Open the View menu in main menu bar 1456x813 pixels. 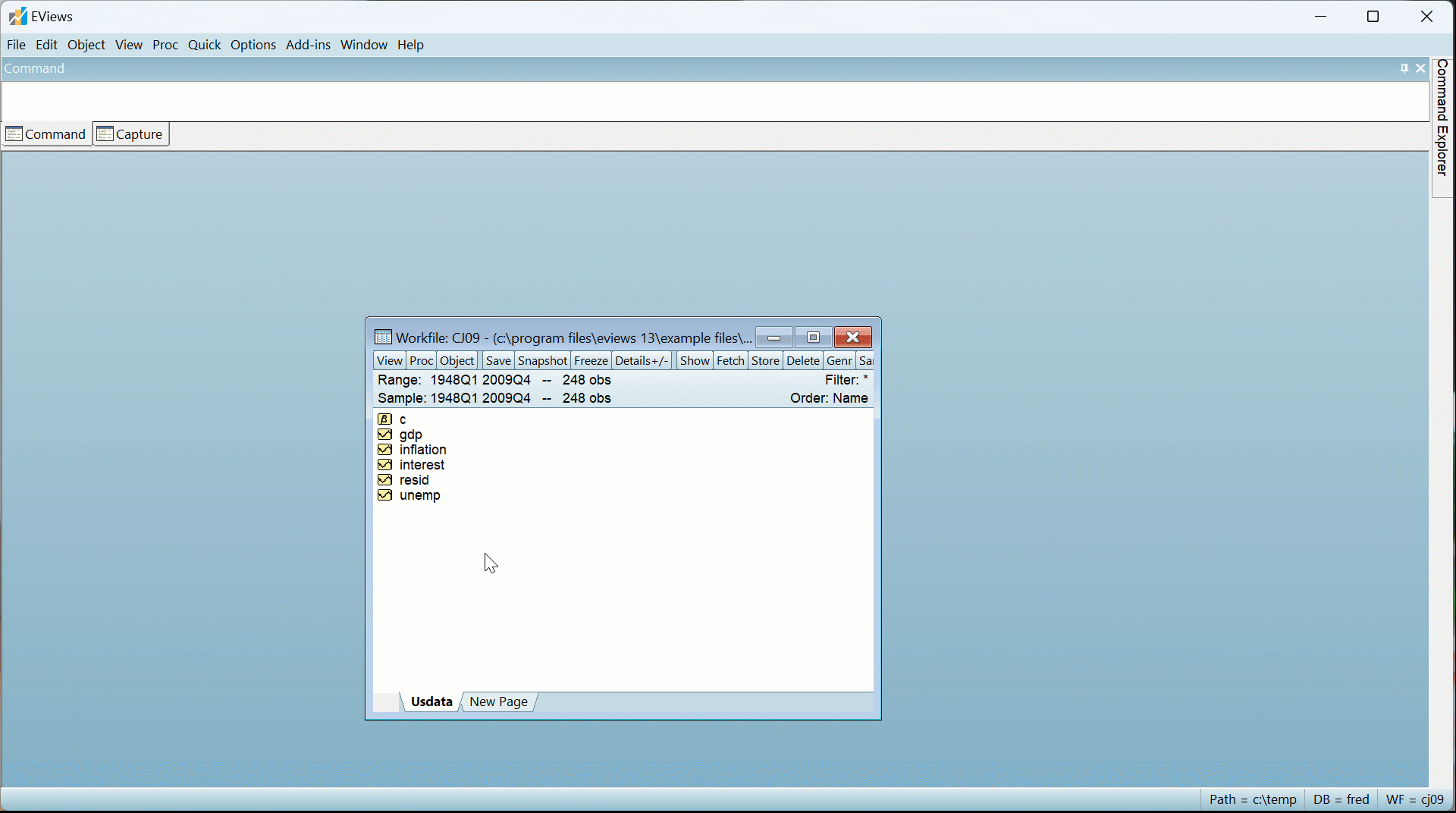point(129,46)
